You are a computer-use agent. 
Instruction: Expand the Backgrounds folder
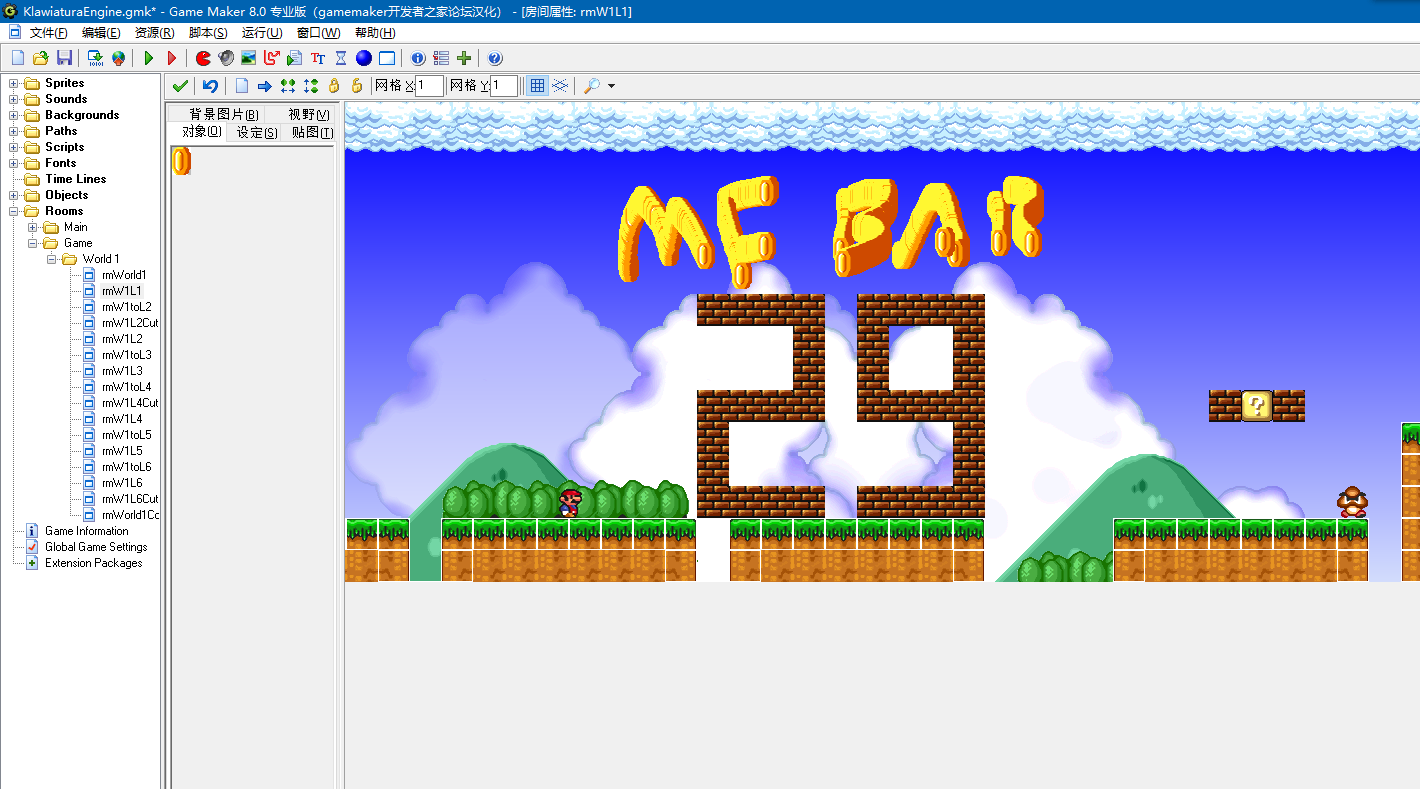(x=14, y=115)
